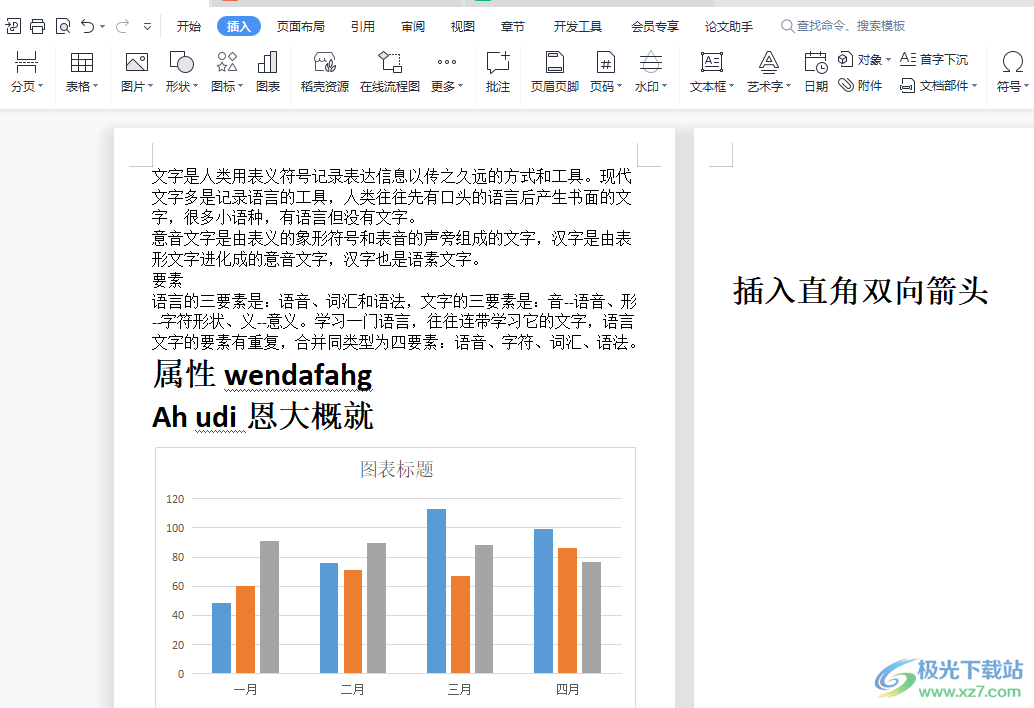Insert date with 日期 icon
The image size is (1034, 708).
coord(816,63)
